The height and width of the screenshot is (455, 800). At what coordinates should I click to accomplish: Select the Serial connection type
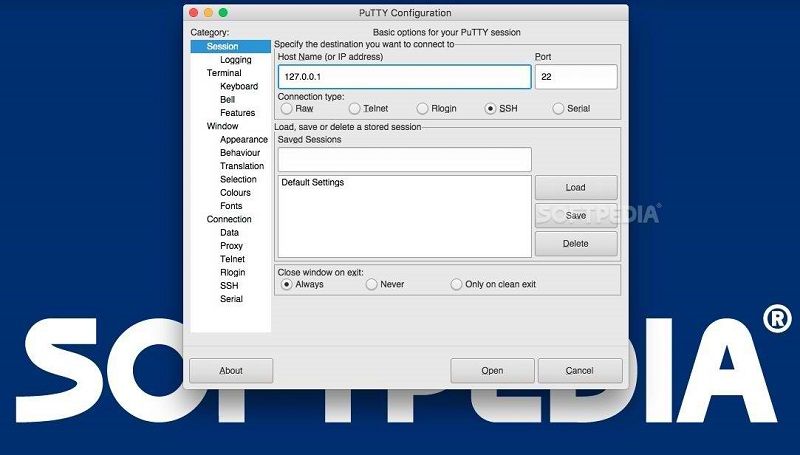coord(559,108)
